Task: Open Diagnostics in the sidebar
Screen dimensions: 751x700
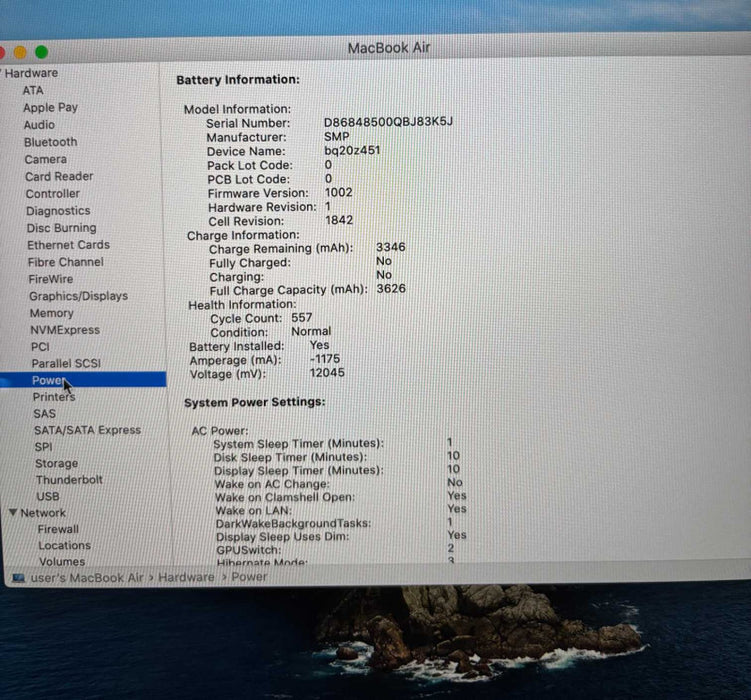Action: coord(58,211)
